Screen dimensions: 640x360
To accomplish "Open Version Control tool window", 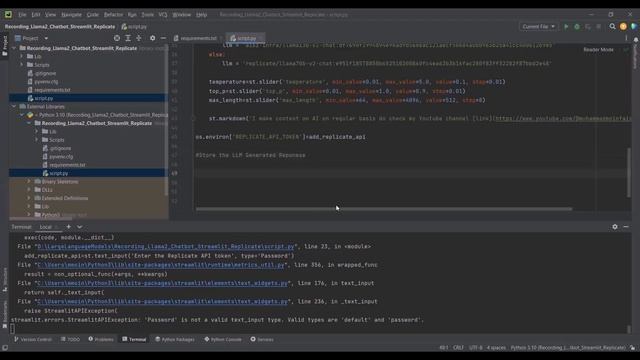I will 33,339.
